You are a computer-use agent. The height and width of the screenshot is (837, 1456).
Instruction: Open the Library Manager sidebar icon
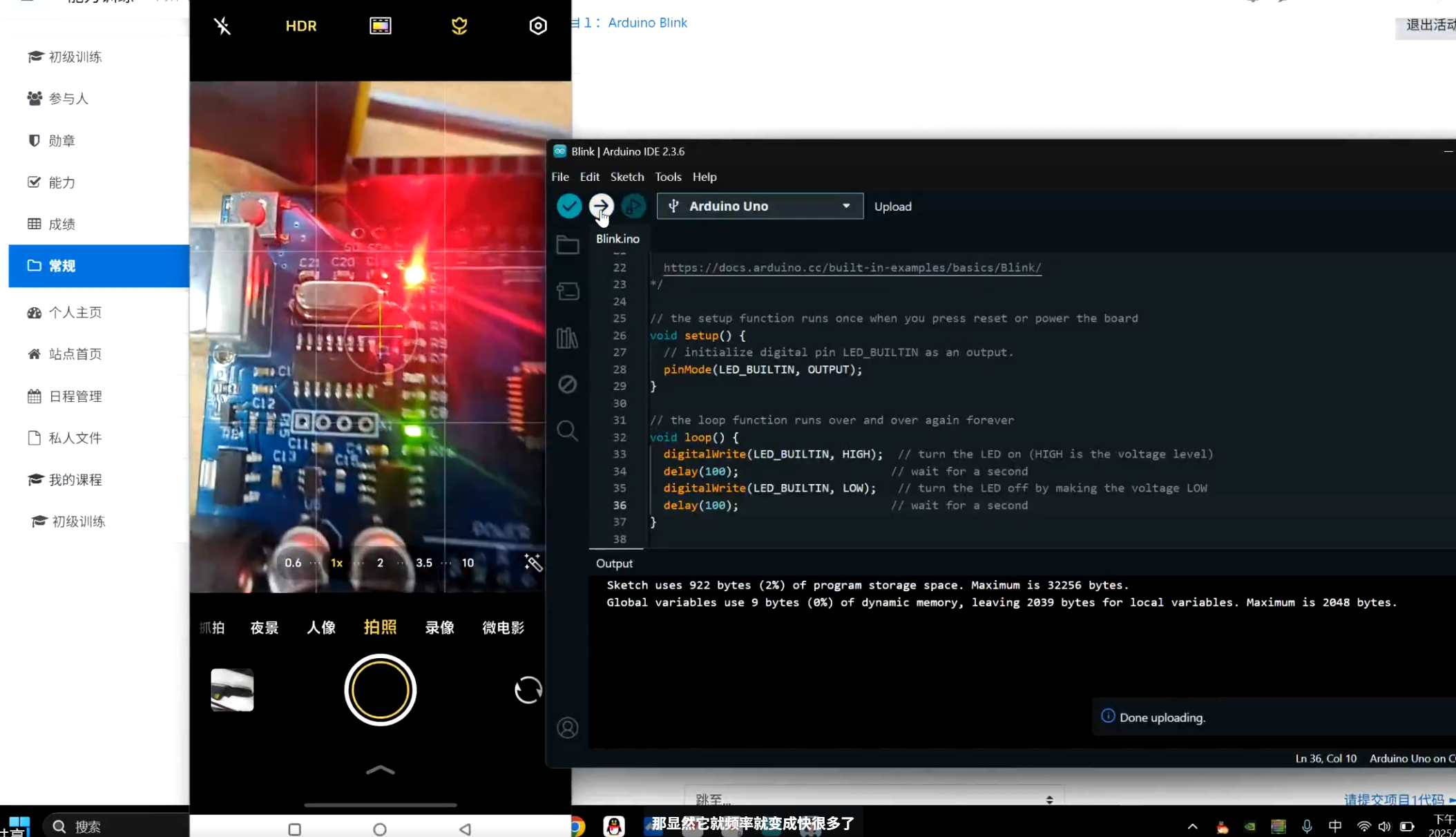(568, 338)
